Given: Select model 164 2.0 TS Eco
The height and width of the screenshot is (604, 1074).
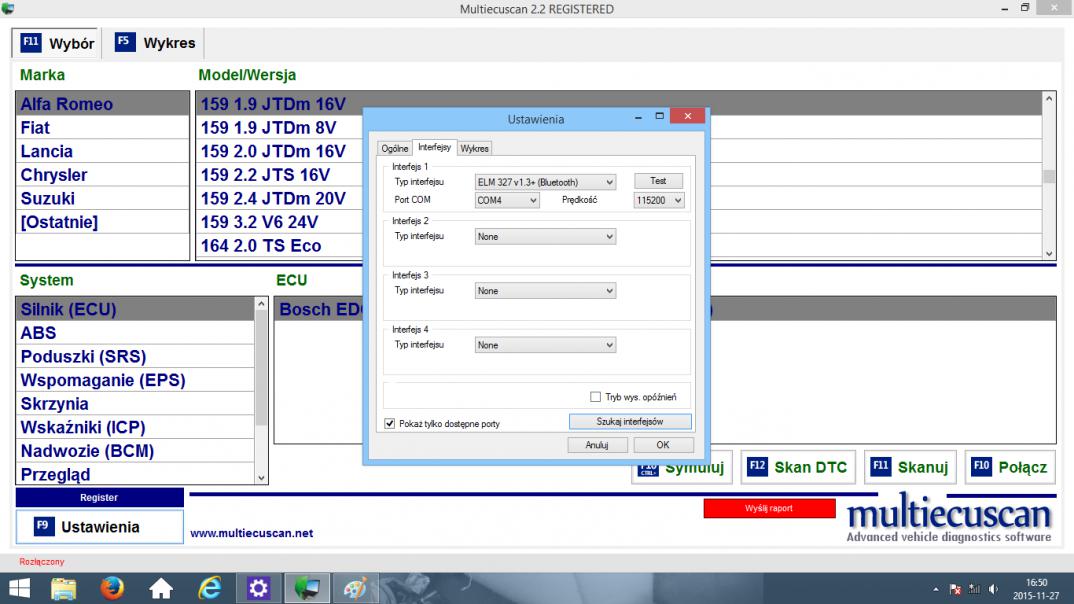Looking at the screenshot, I should (279, 246).
